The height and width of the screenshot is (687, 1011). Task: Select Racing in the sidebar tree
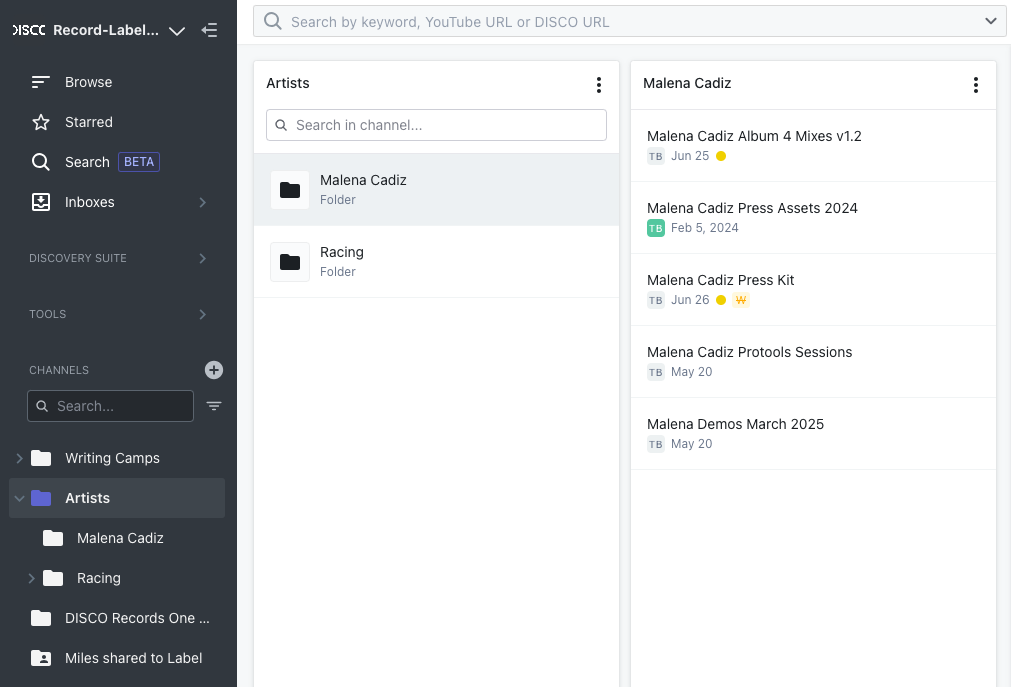pyautogui.click(x=99, y=578)
